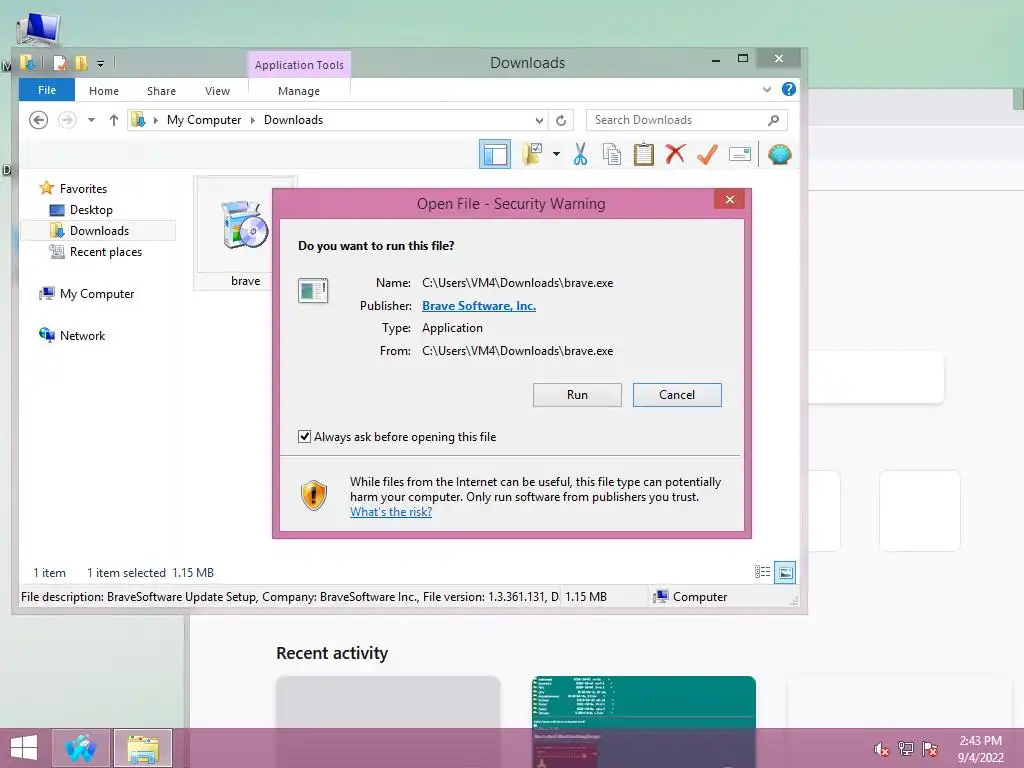Click the Forward navigation arrow
Image resolution: width=1024 pixels, height=768 pixels.
67,120
